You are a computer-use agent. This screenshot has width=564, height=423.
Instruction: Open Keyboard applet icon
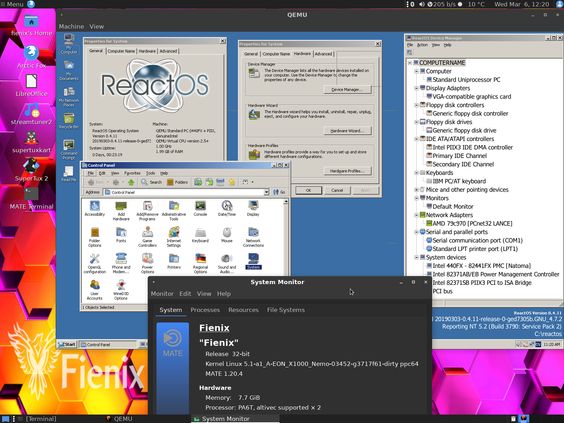click(x=200, y=235)
